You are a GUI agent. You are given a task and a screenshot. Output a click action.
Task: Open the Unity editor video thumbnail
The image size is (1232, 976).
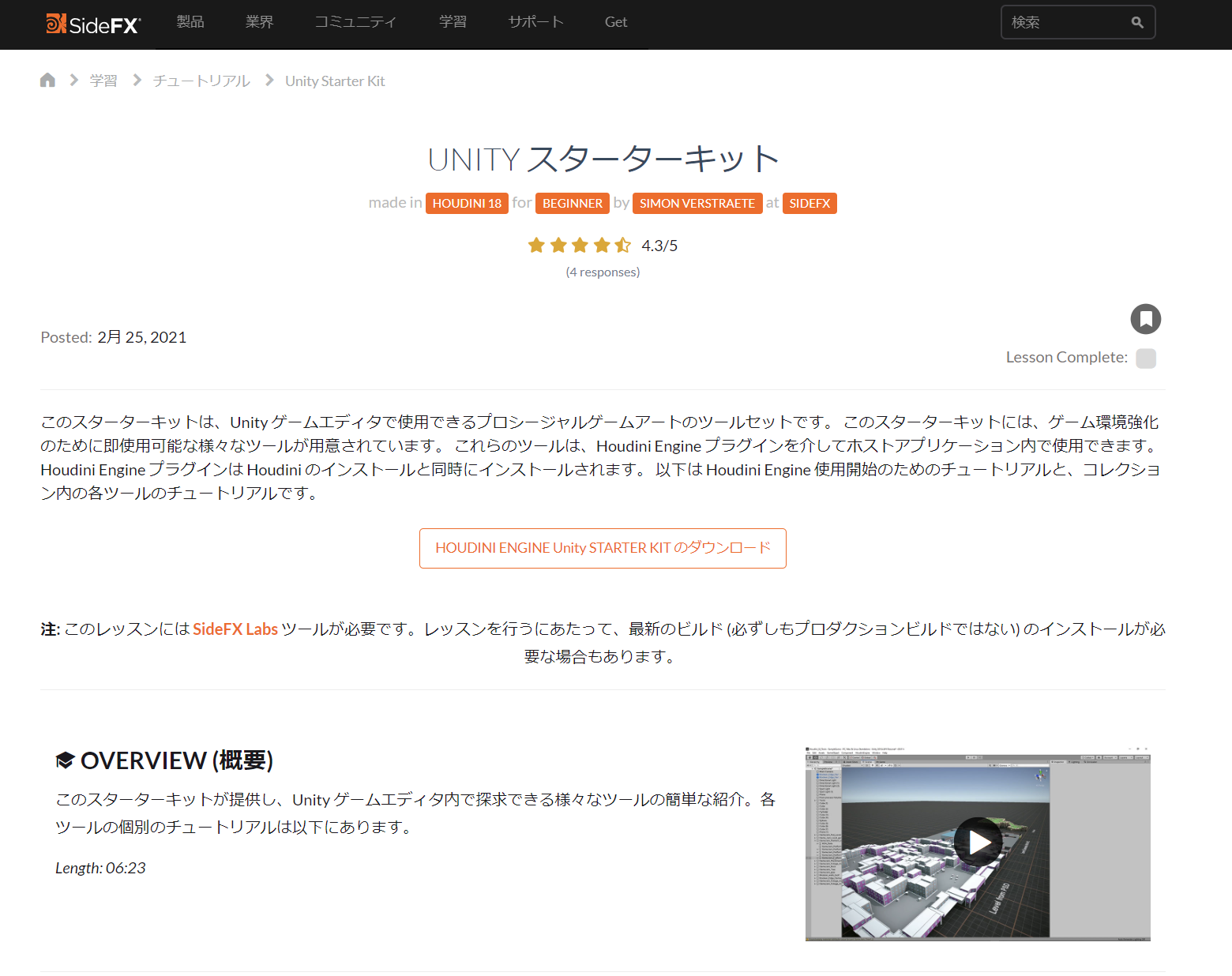[978, 843]
